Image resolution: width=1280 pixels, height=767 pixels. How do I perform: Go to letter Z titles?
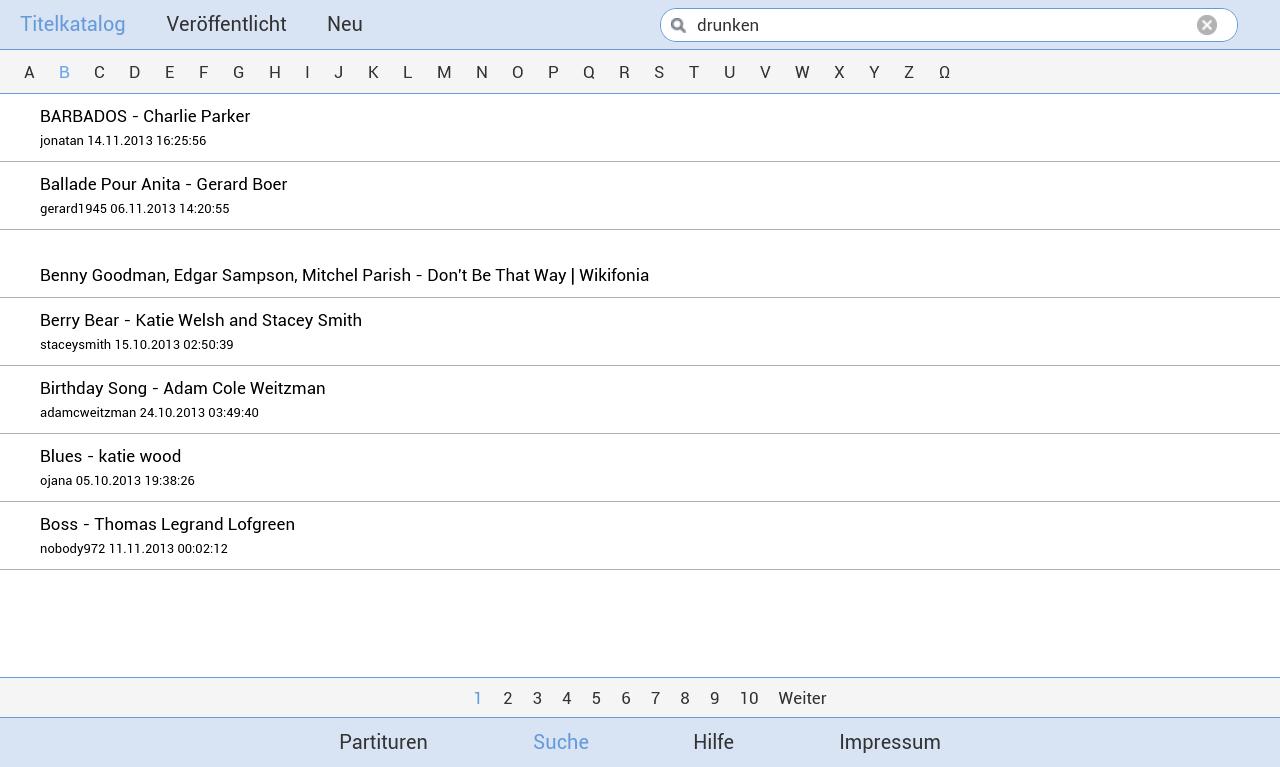point(908,72)
